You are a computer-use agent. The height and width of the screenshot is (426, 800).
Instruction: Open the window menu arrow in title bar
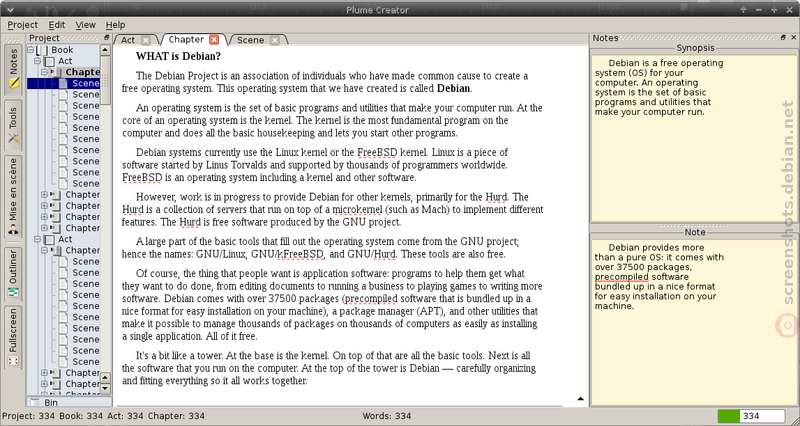pos(11,9)
